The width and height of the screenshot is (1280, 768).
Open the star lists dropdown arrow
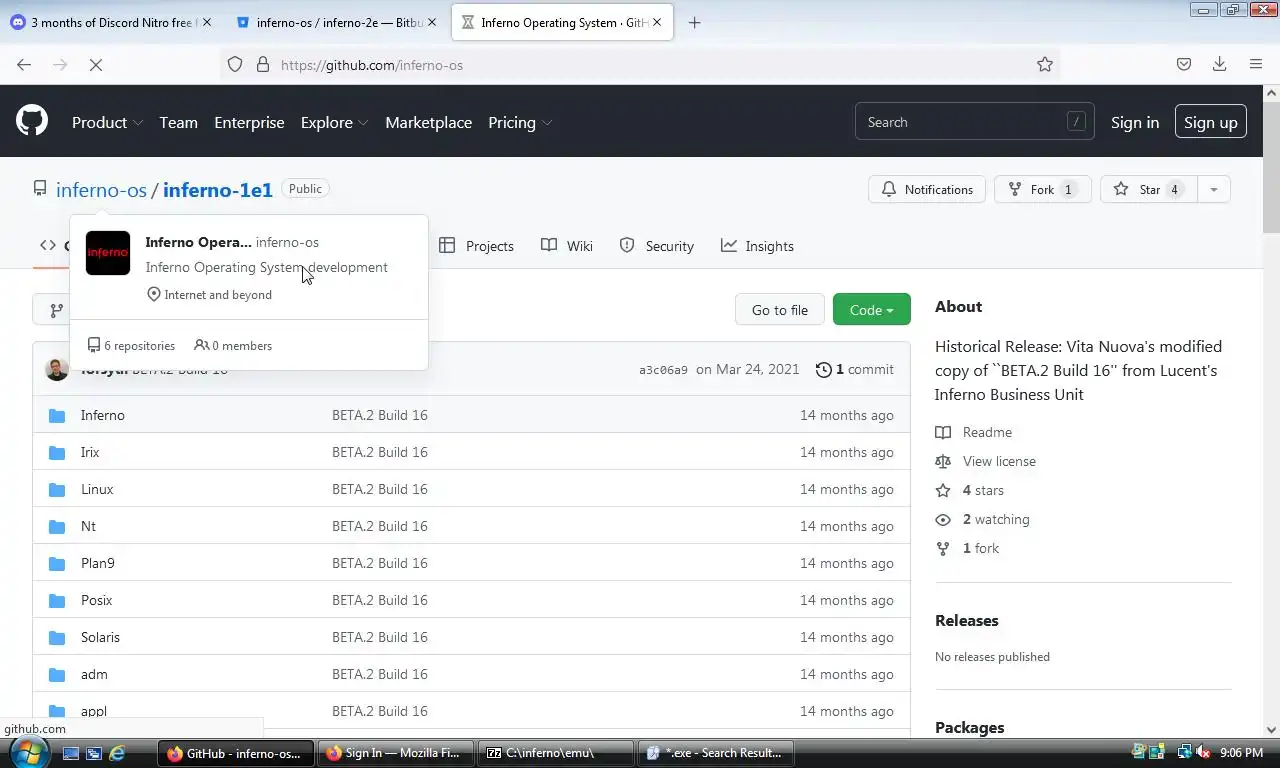(1213, 189)
